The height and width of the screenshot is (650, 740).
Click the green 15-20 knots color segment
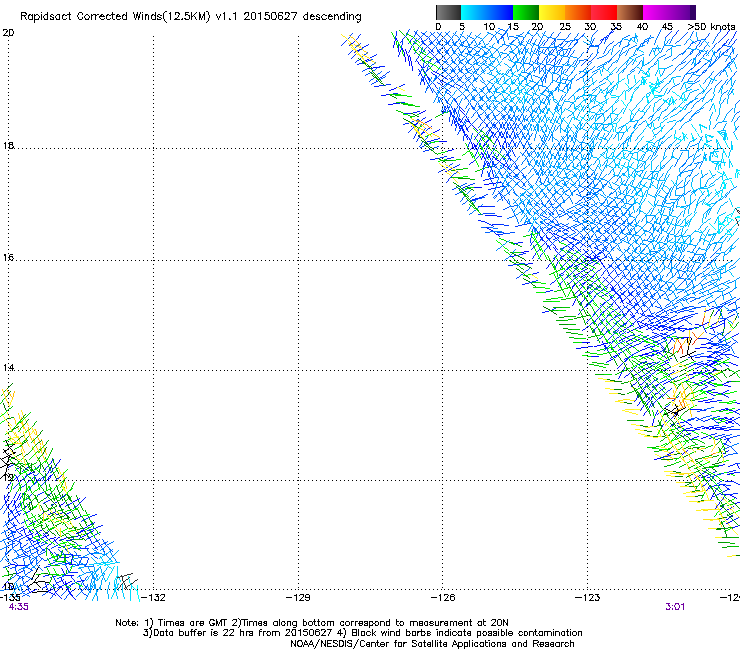tap(526, 12)
